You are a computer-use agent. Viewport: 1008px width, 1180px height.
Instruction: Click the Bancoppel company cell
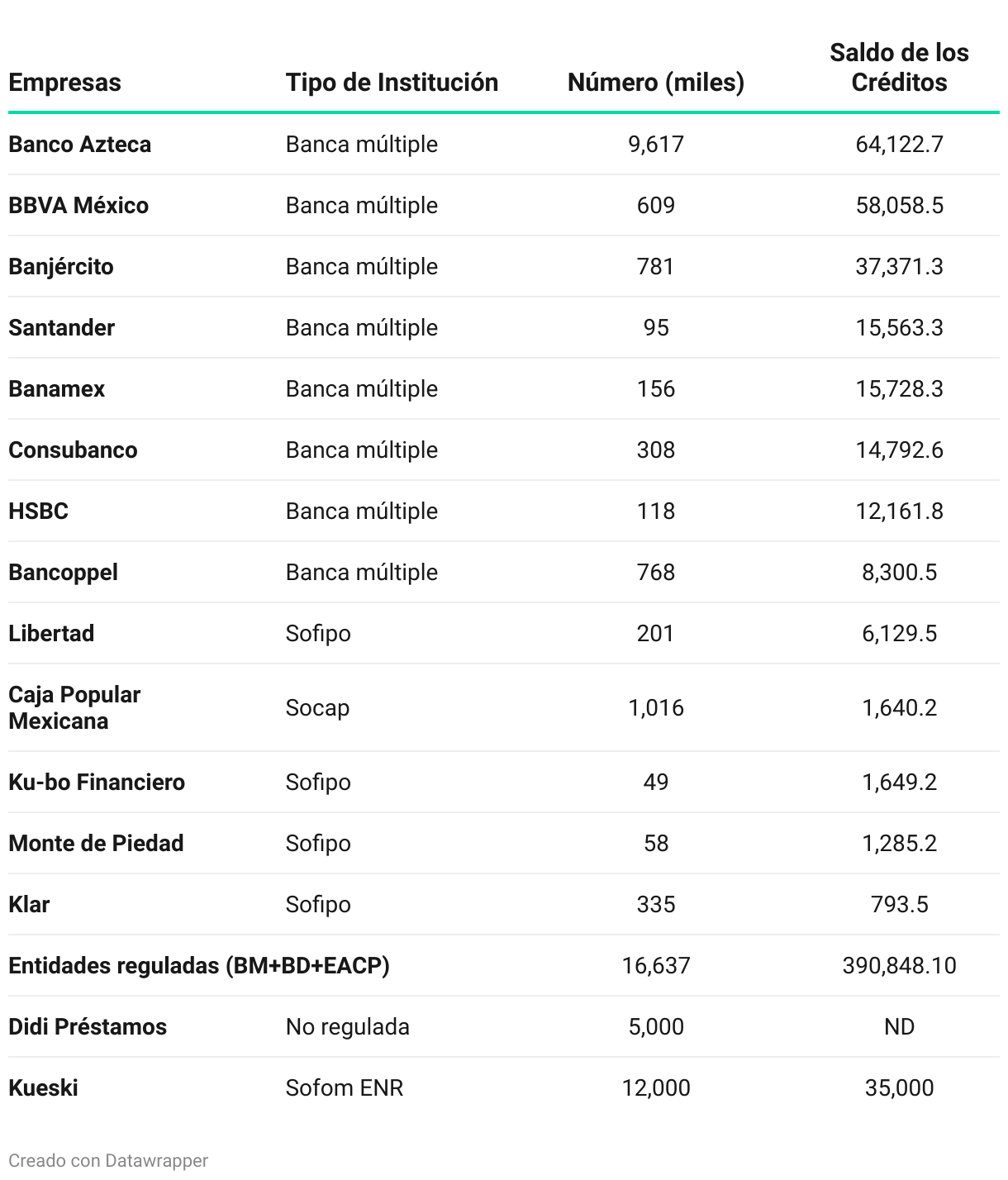click(x=63, y=573)
